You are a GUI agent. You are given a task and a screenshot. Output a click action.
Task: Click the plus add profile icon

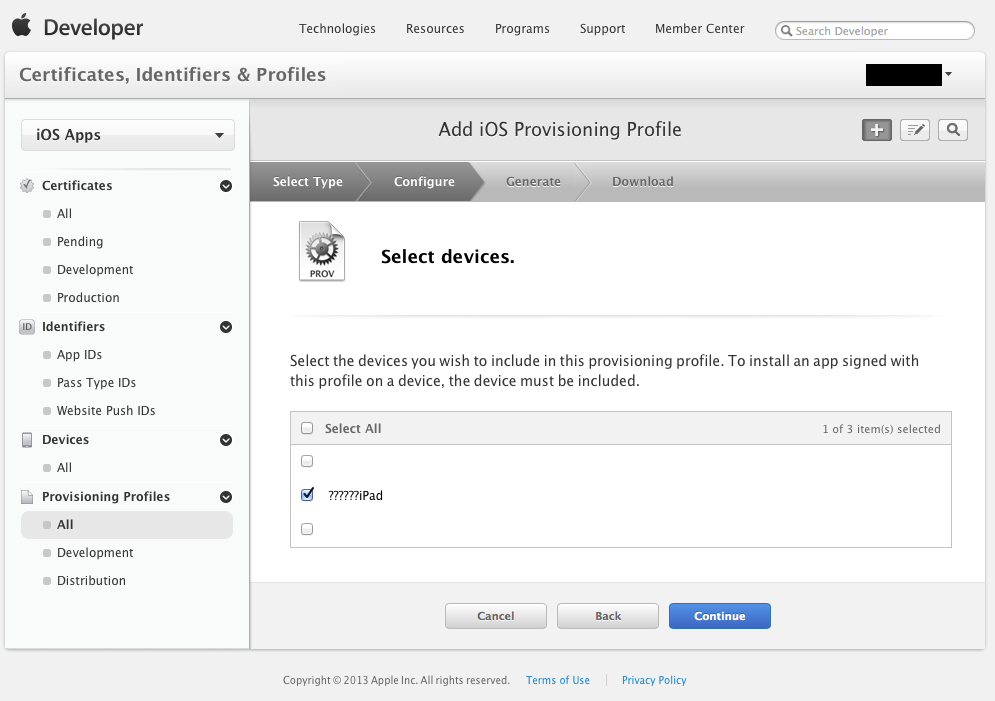click(x=876, y=130)
